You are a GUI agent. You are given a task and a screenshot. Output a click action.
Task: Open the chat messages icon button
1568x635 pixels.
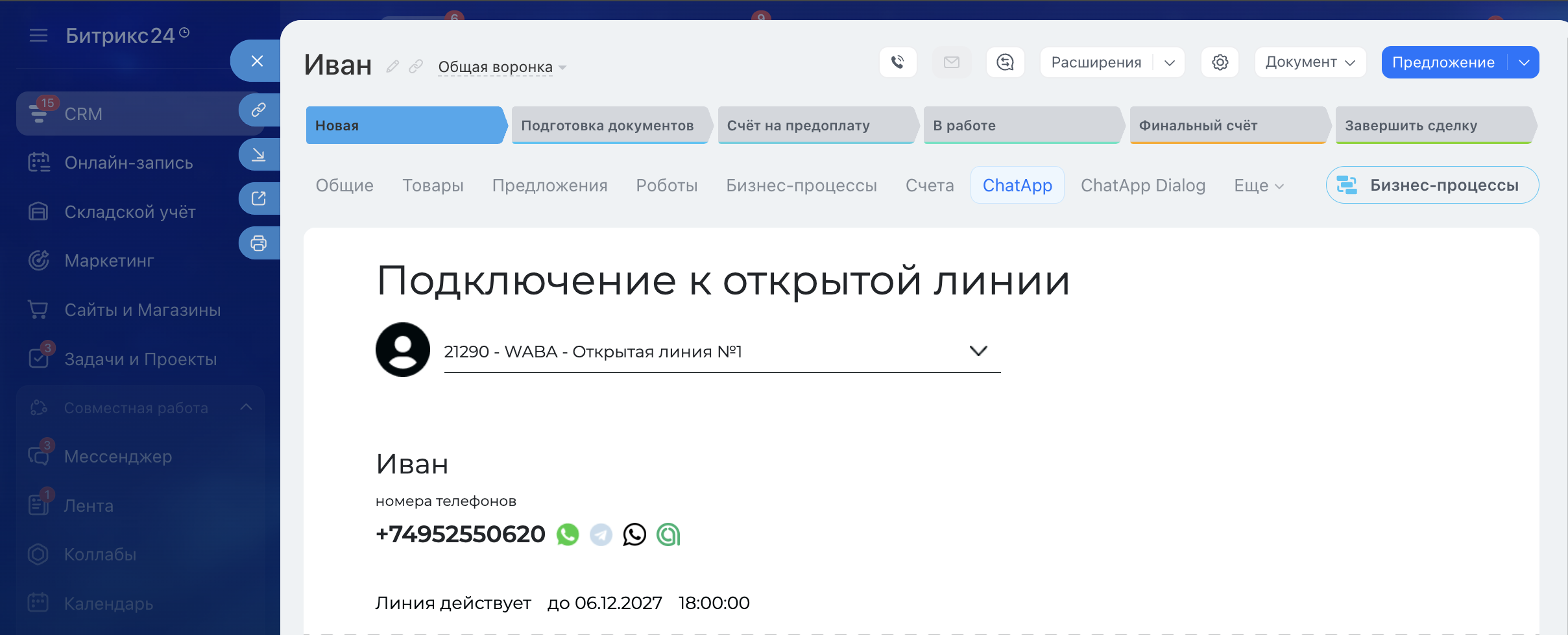click(x=1005, y=62)
